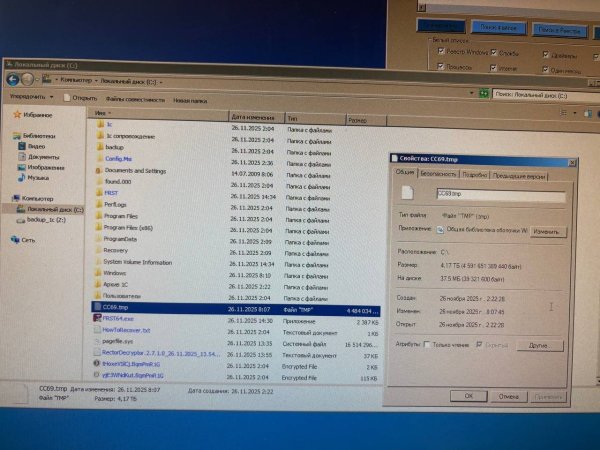Viewport: 600px width, 450px height.
Task: Click the Поиск в Реестре button in background window
Action: pyautogui.click(x=559, y=30)
